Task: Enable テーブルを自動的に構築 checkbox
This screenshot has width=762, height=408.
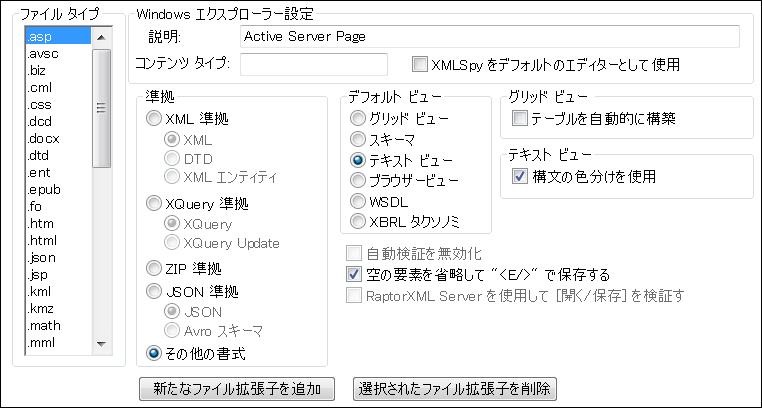Action: 519,119
